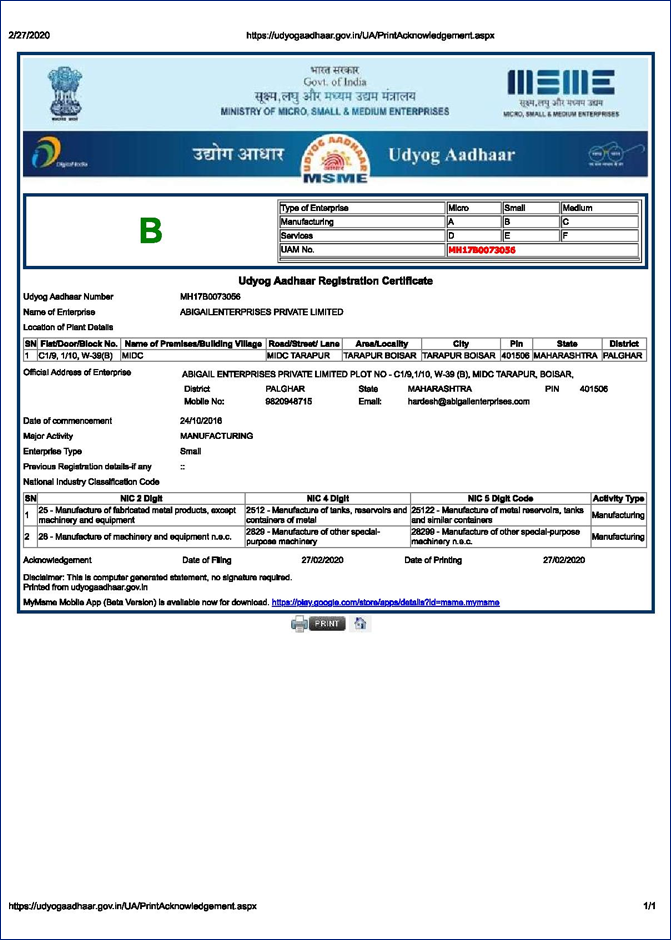Click the large green letter B
The width and height of the screenshot is (671, 940).
click(151, 231)
